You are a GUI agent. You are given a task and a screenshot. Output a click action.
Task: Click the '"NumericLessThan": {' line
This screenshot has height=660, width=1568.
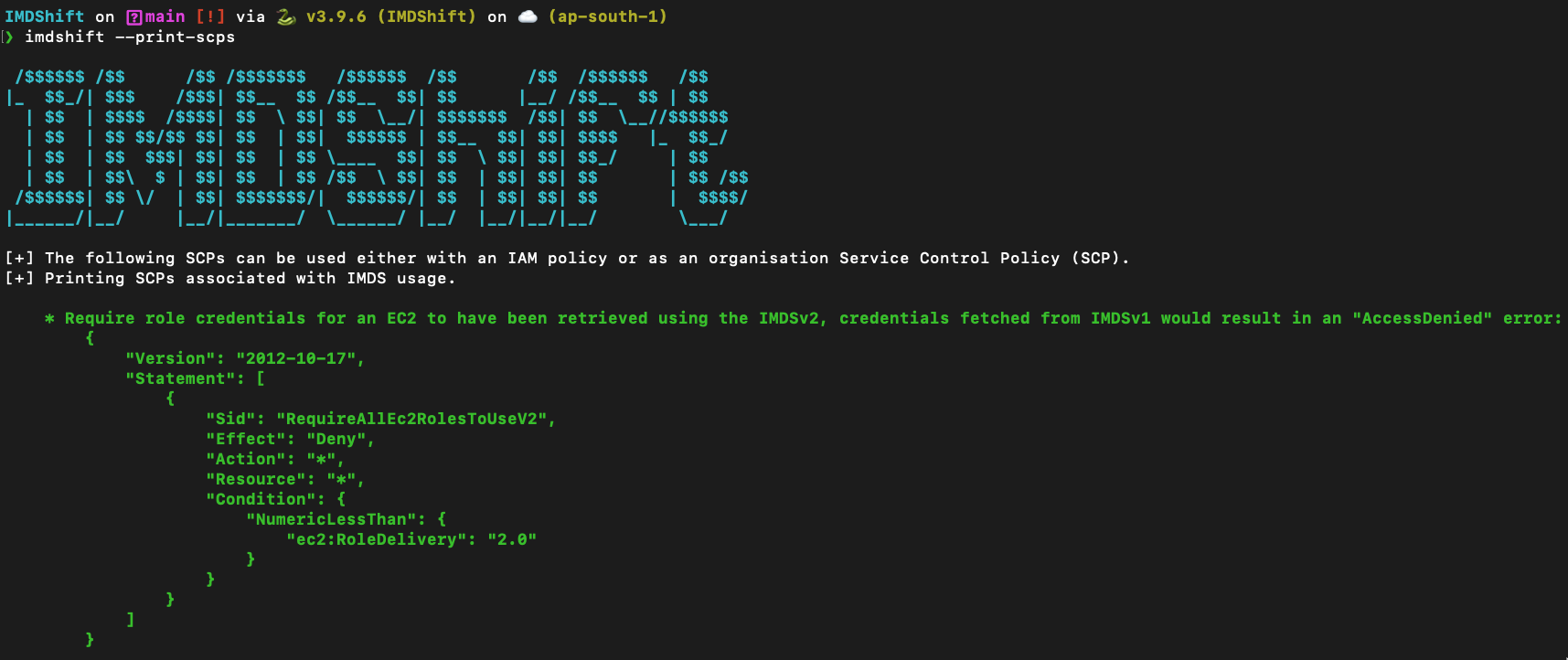[346, 519]
